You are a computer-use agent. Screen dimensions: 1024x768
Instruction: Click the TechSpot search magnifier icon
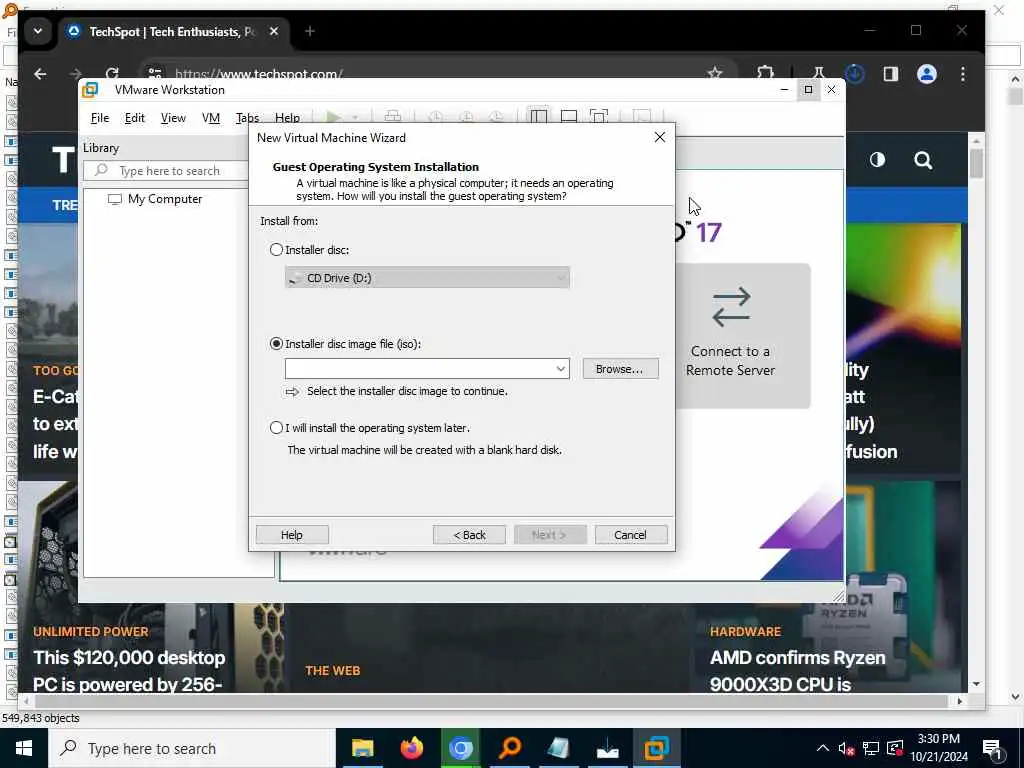(x=923, y=160)
